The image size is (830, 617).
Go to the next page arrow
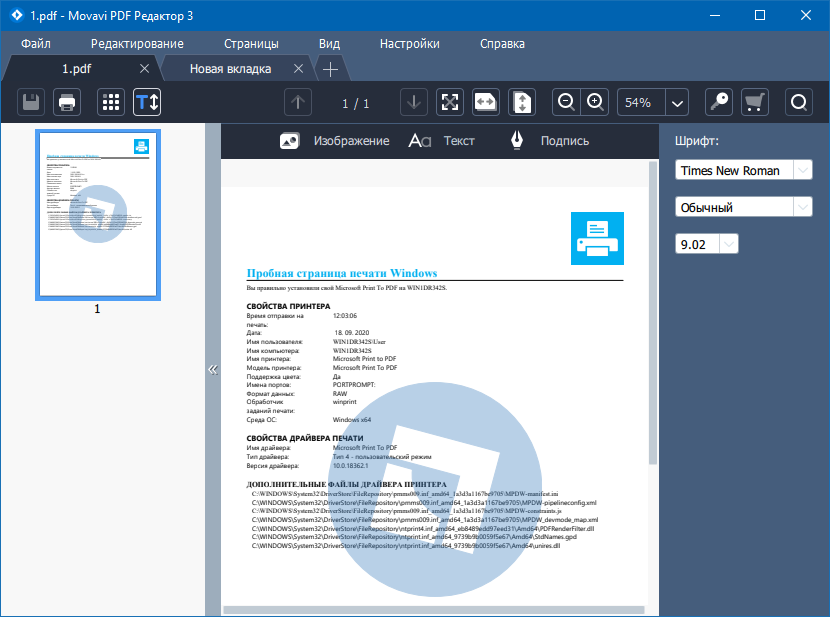(x=415, y=102)
